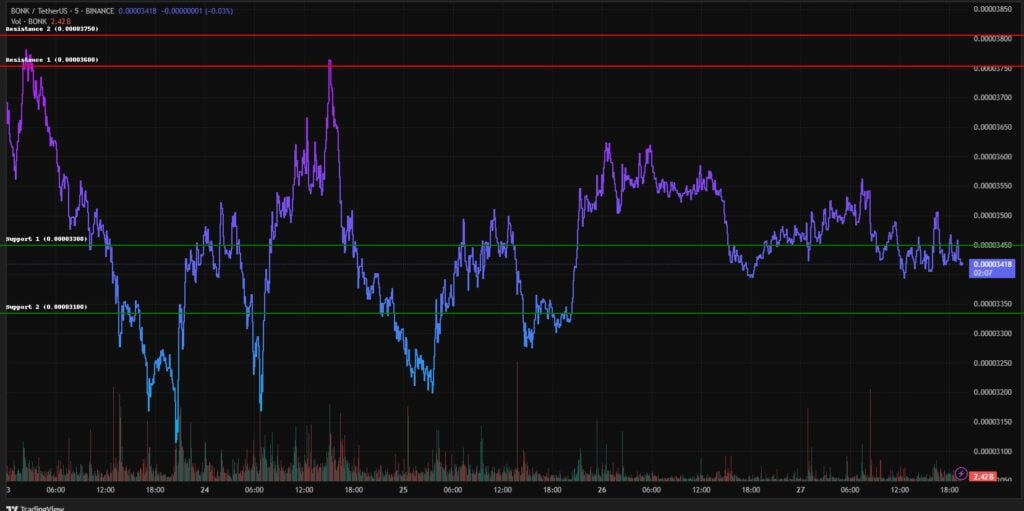Click the 0.00003250 price axis label
This screenshot has height=511, width=1024.
coord(993,363)
